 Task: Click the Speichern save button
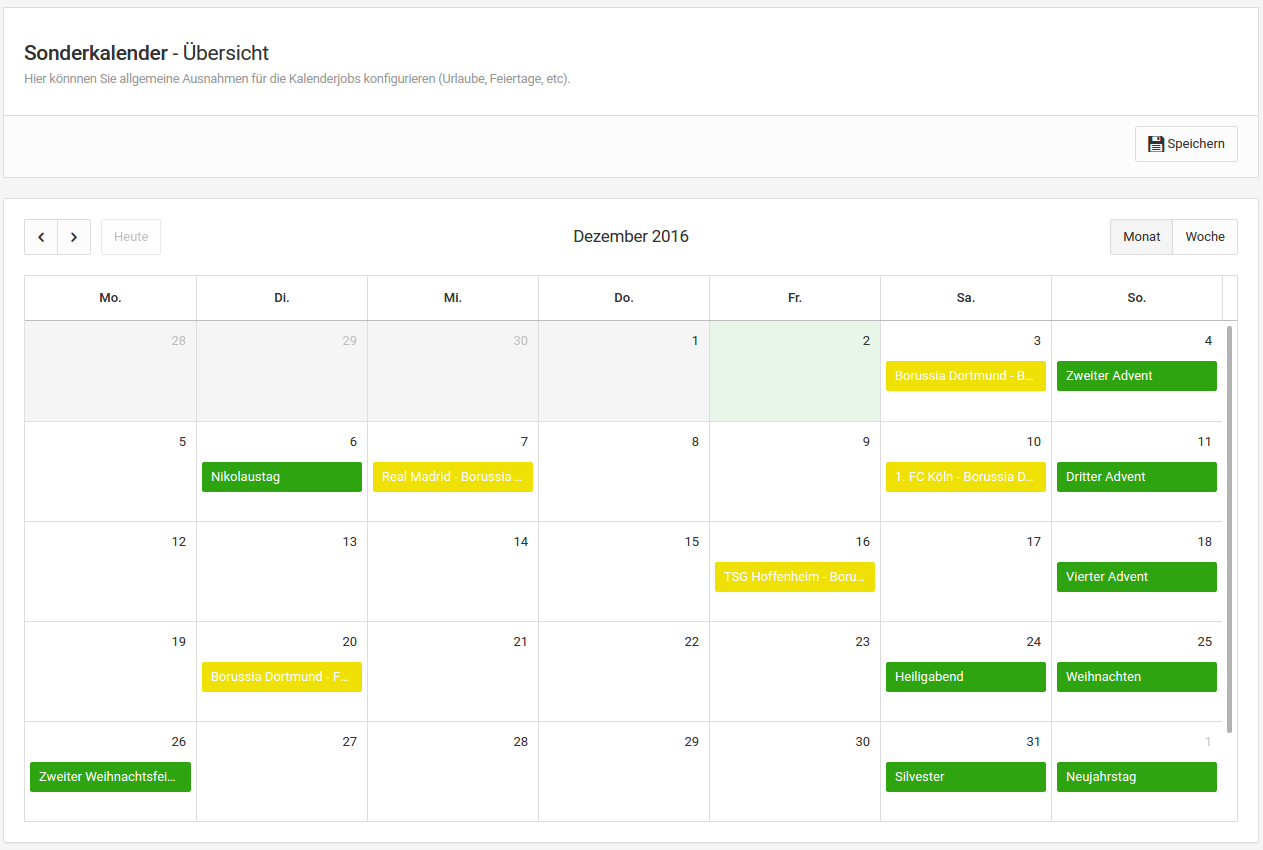[x=1186, y=144]
